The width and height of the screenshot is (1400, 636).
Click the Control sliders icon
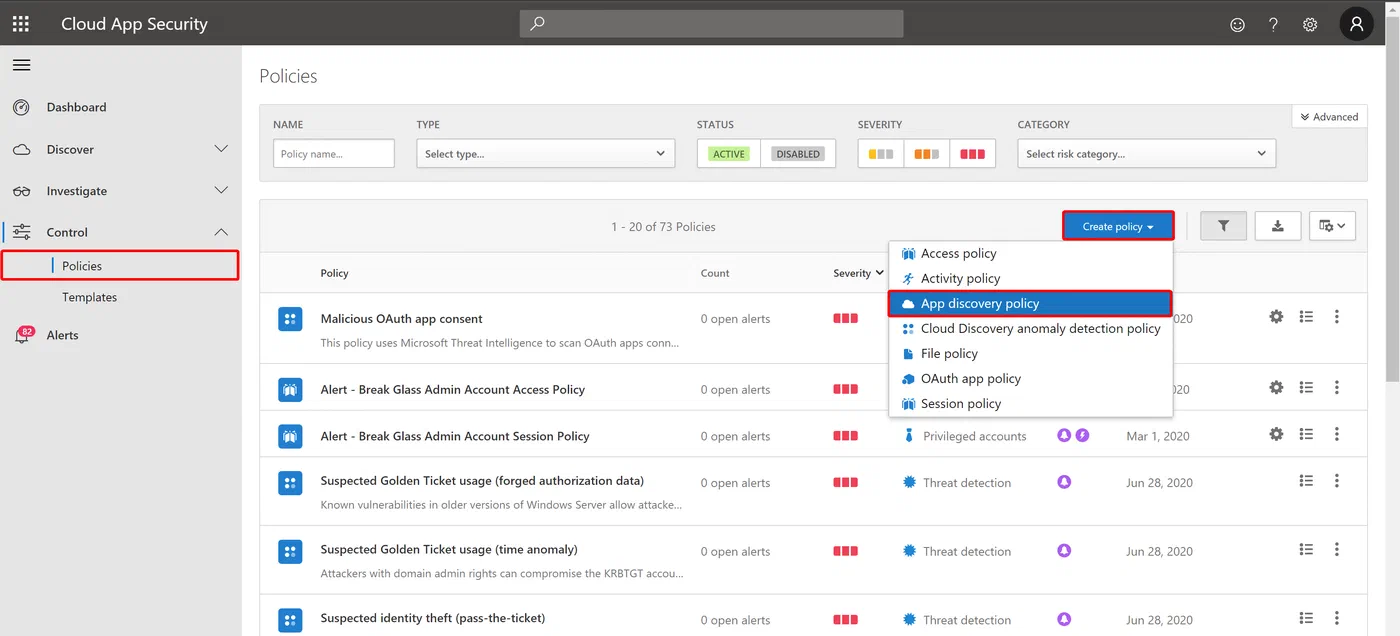pyautogui.click(x=21, y=232)
